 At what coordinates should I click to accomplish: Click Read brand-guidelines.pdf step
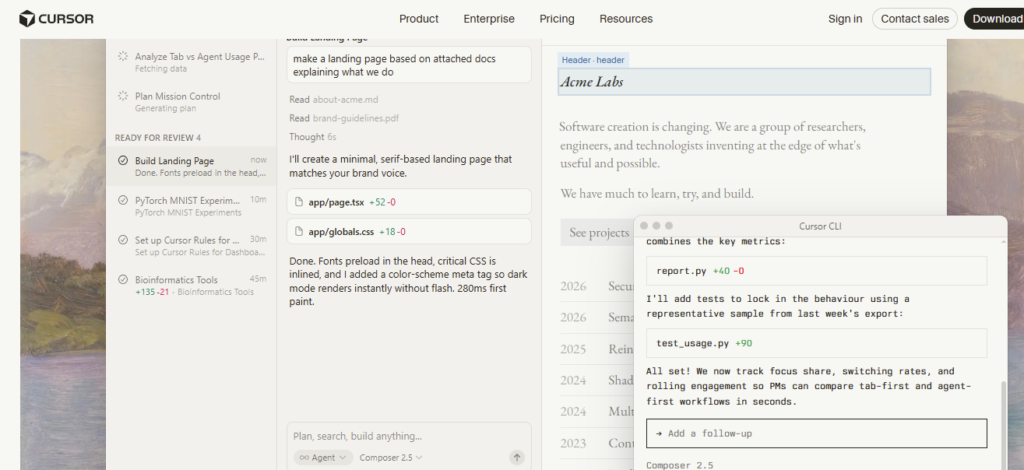(x=344, y=118)
